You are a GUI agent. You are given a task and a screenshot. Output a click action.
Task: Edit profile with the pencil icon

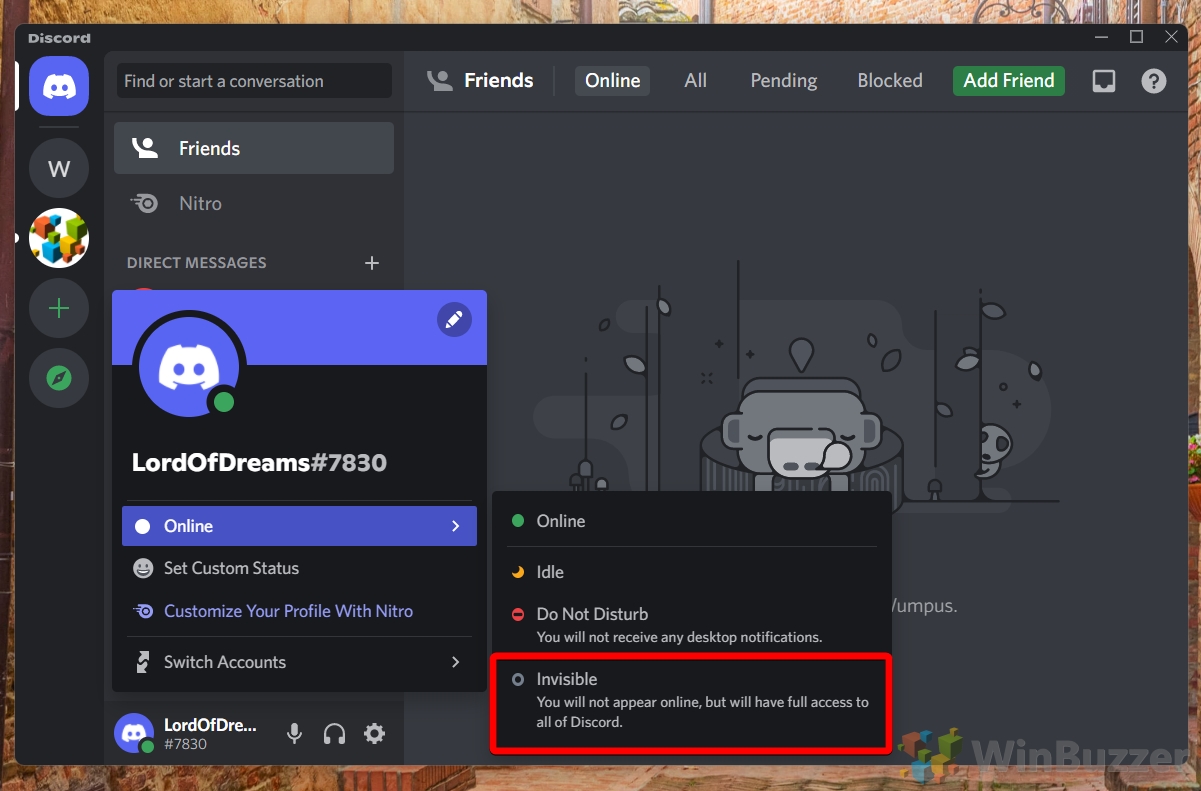(x=454, y=319)
